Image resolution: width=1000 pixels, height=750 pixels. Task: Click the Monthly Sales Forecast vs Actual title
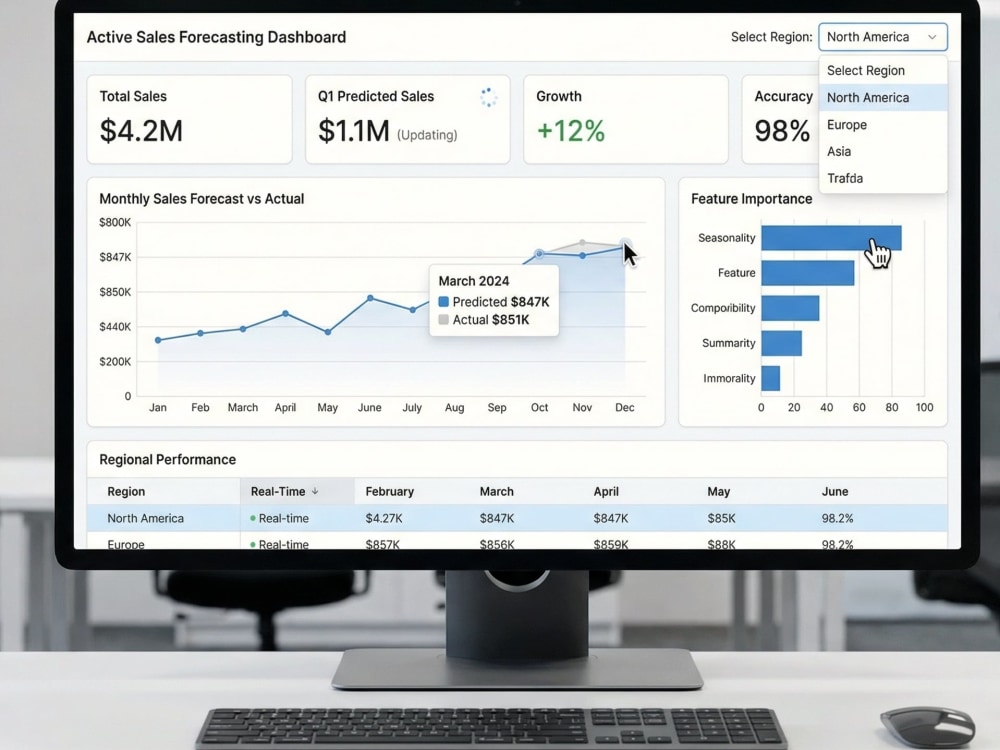tap(202, 199)
